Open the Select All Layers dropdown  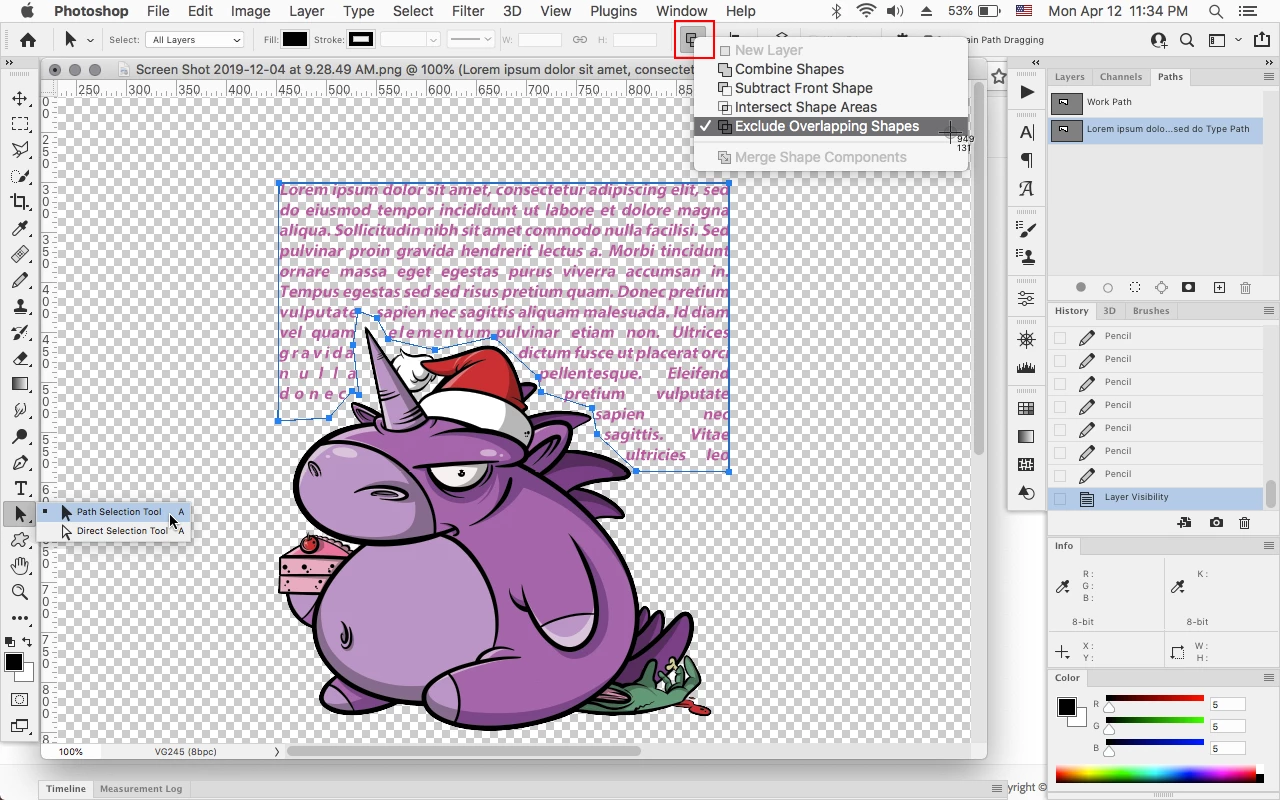(196, 40)
